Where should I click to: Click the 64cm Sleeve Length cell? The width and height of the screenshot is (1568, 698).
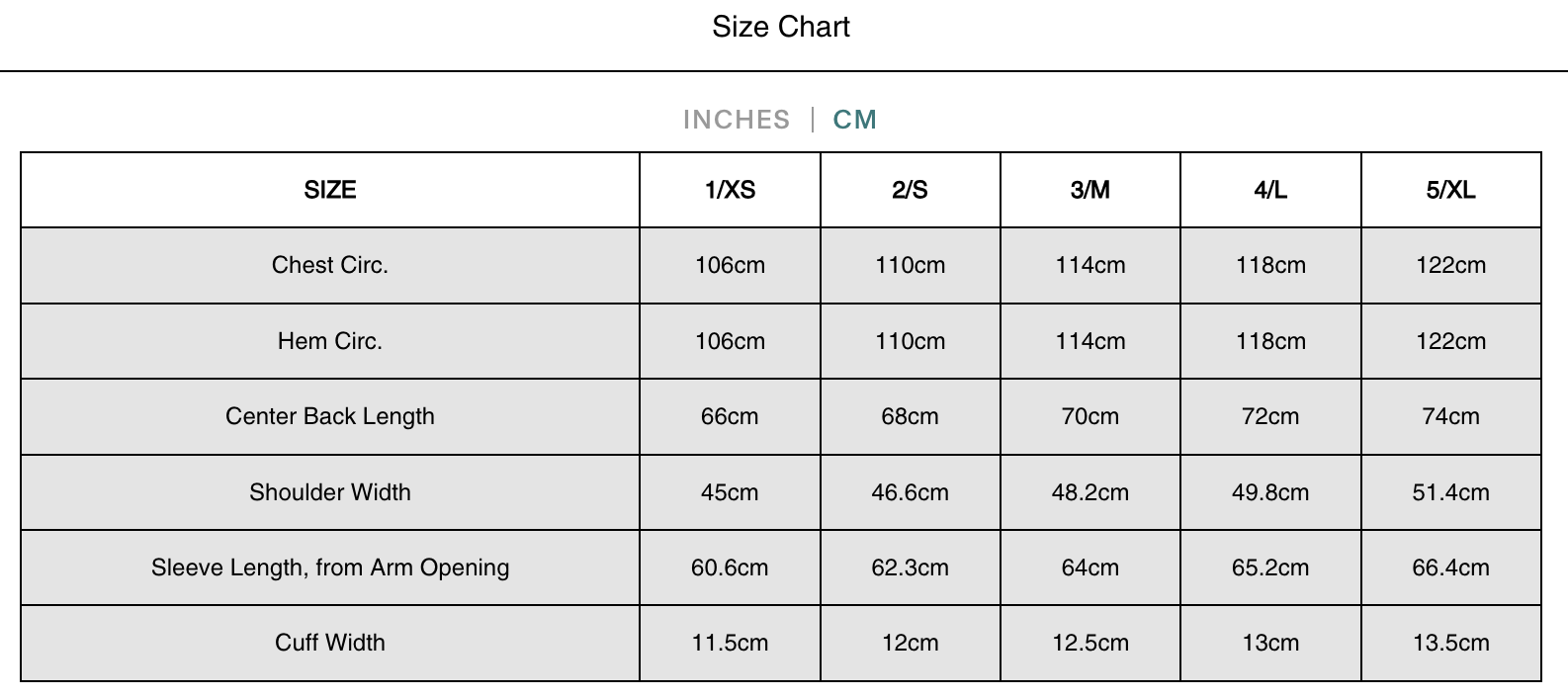point(1089,567)
